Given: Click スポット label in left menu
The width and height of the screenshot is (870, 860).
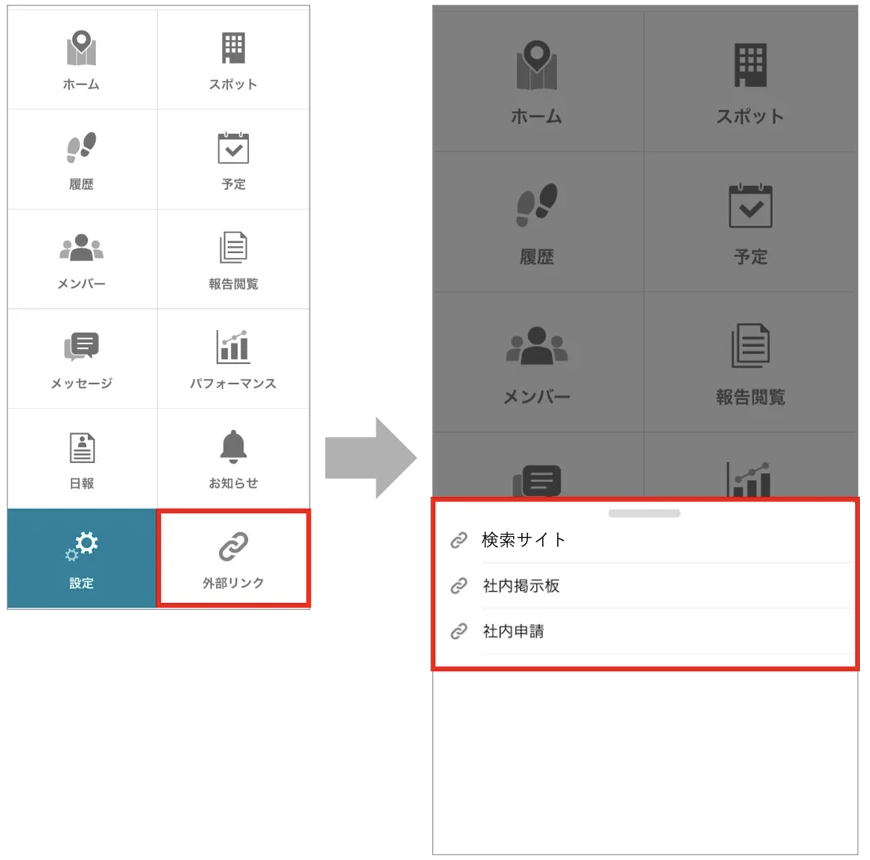Looking at the screenshot, I should [x=233, y=84].
